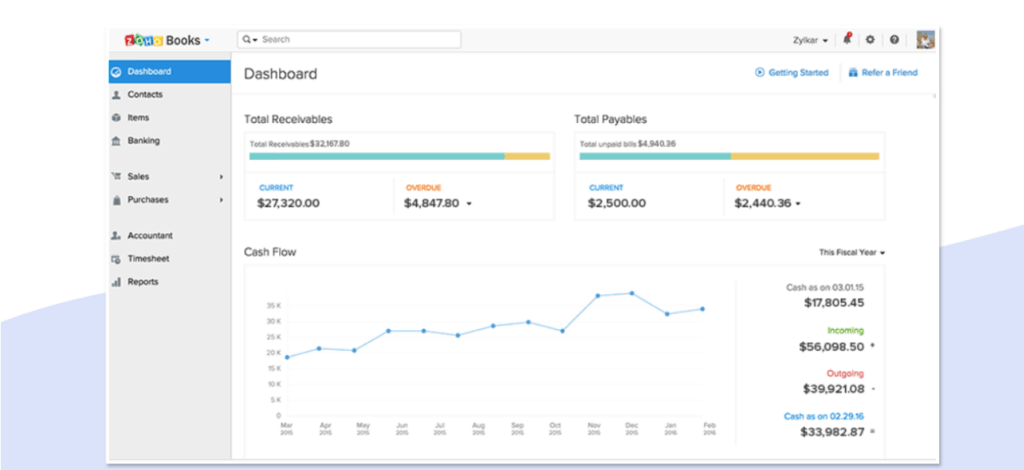Click the Getting Started play icon
The image size is (1024, 470).
[760, 72]
